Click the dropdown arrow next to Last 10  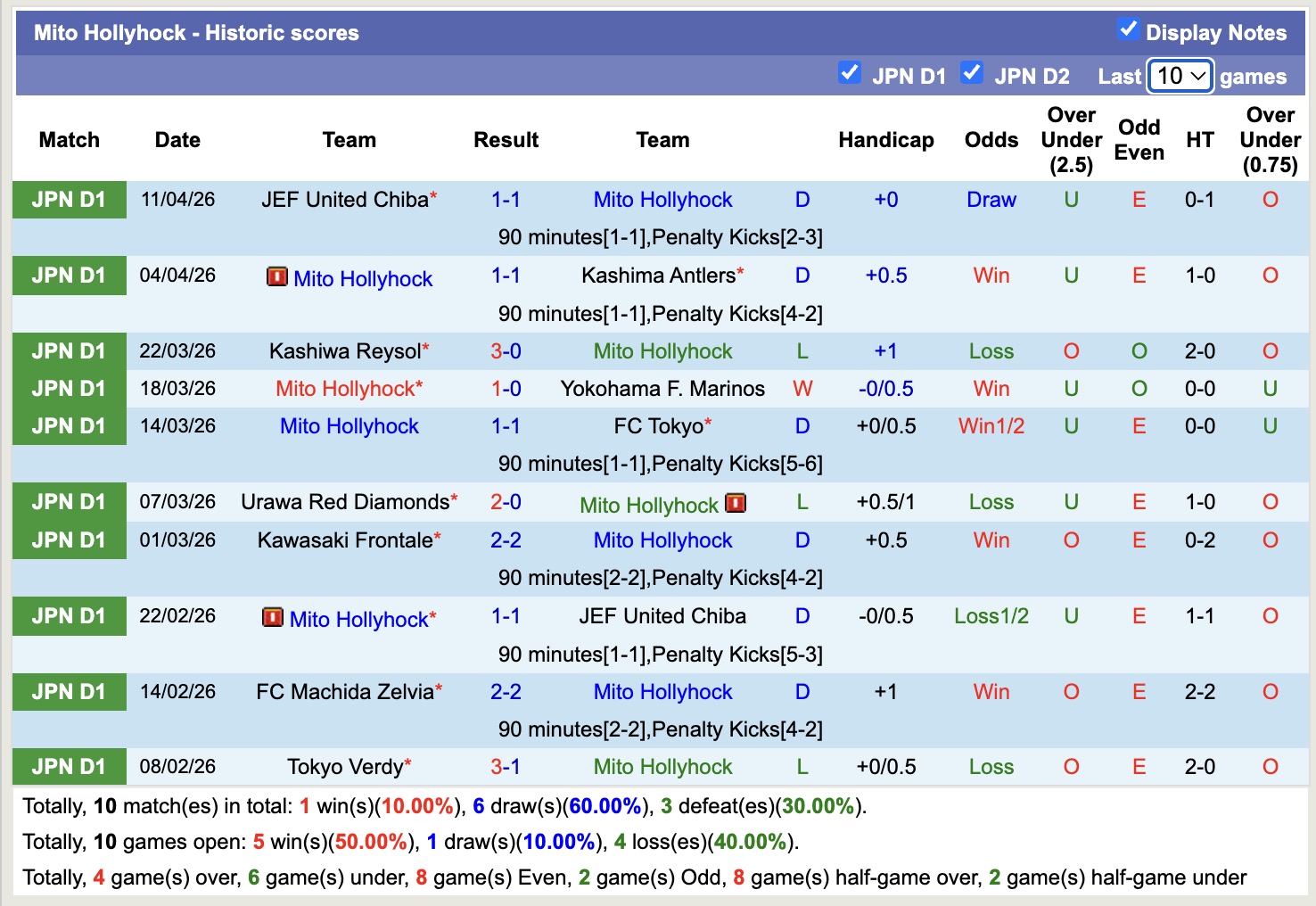[x=1197, y=77]
